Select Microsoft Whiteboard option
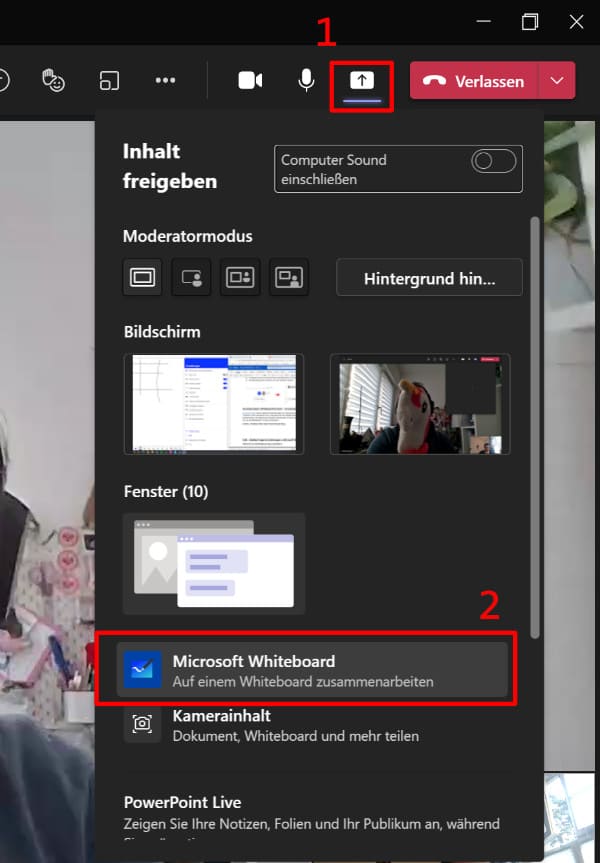The image size is (600, 863). coord(312,670)
